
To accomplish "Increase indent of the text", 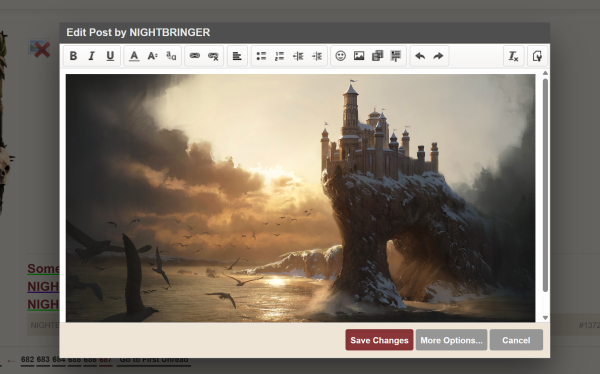I will coord(317,56).
